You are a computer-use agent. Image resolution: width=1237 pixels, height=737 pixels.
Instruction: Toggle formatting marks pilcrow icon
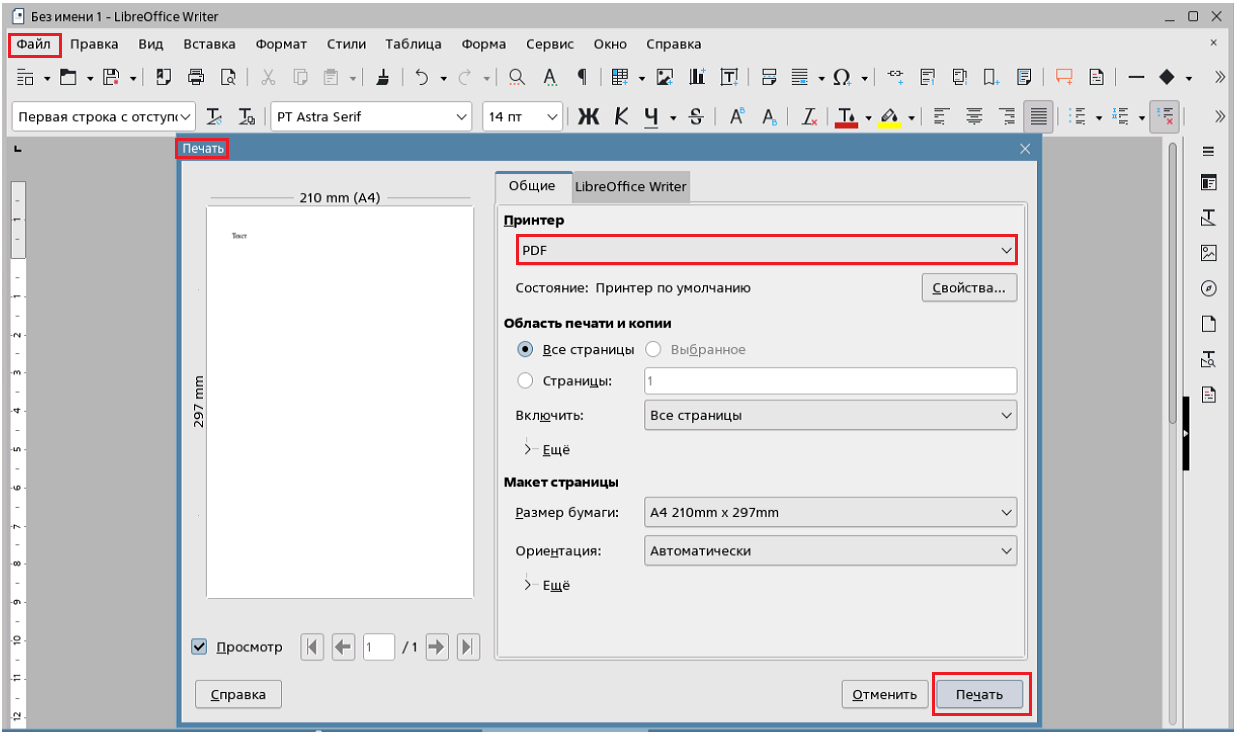point(582,77)
